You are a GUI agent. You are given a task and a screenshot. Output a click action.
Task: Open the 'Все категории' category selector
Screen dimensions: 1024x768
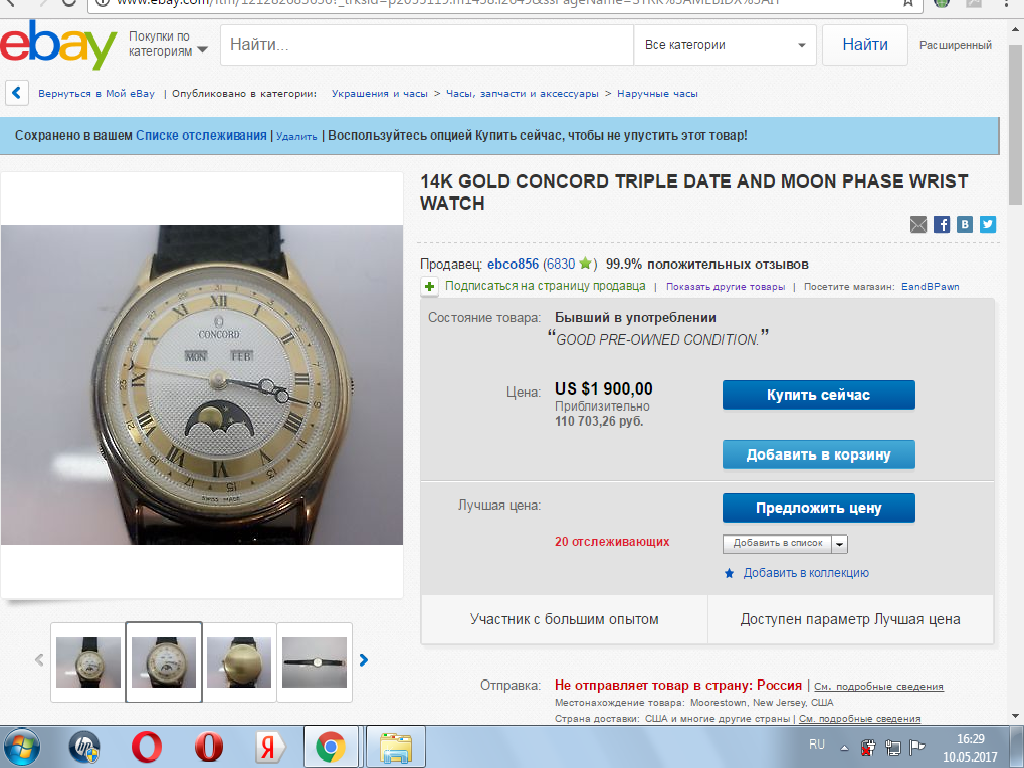(x=725, y=45)
